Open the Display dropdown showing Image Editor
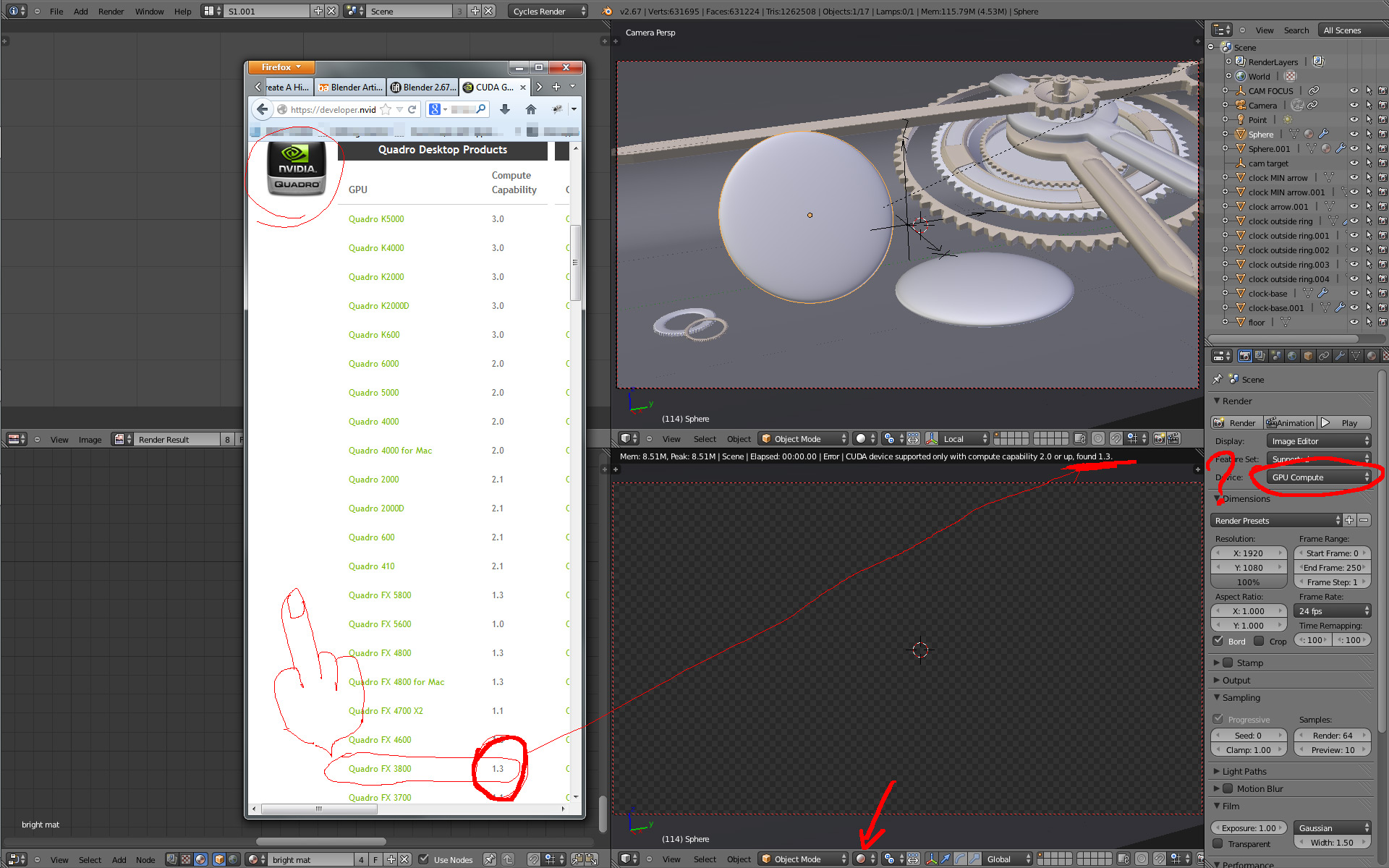 coord(1319,441)
